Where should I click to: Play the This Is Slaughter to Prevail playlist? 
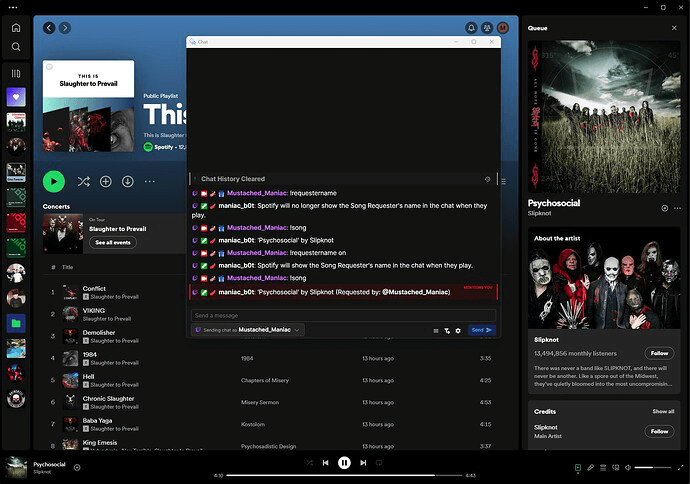pos(54,181)
